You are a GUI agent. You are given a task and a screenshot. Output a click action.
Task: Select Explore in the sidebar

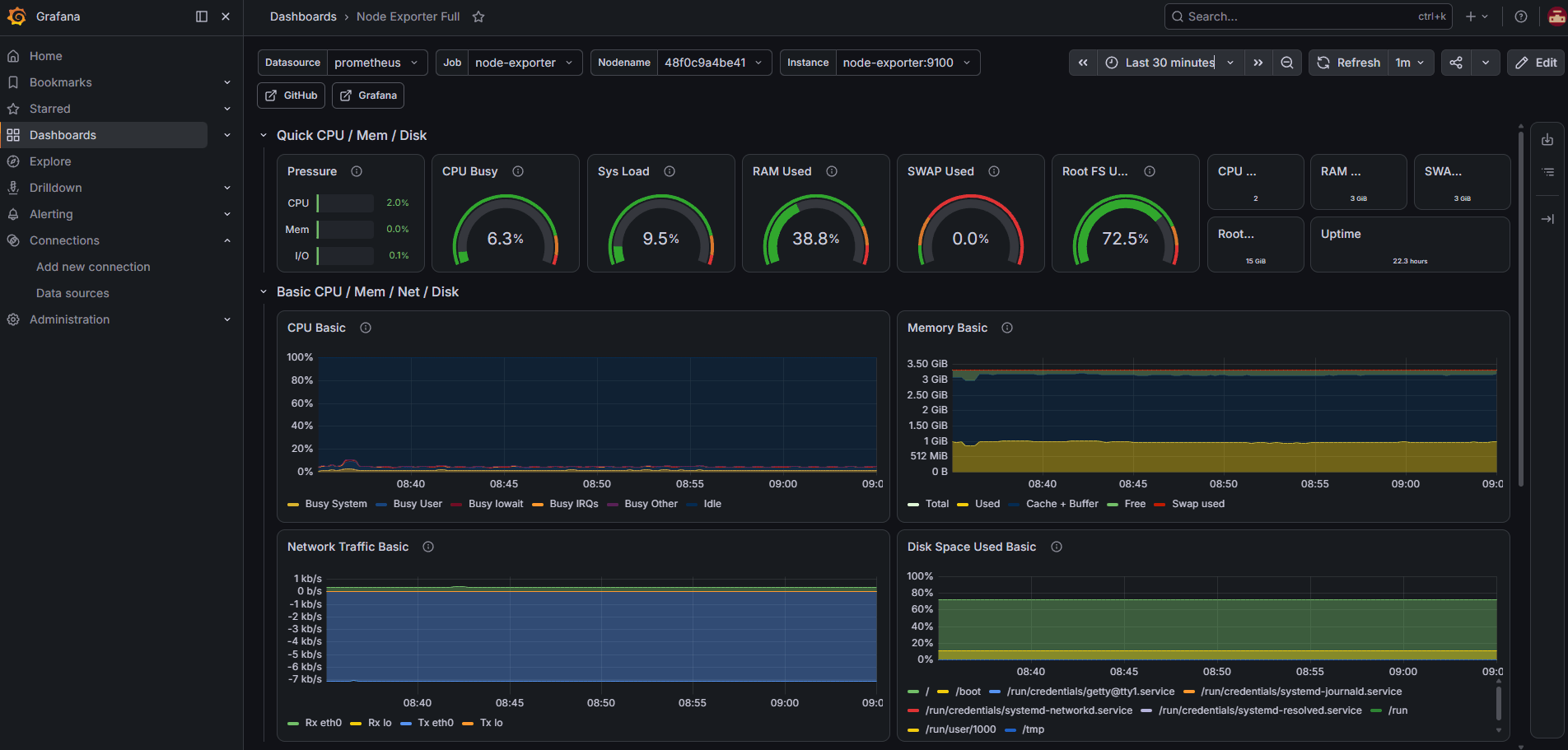click(50, 161)
